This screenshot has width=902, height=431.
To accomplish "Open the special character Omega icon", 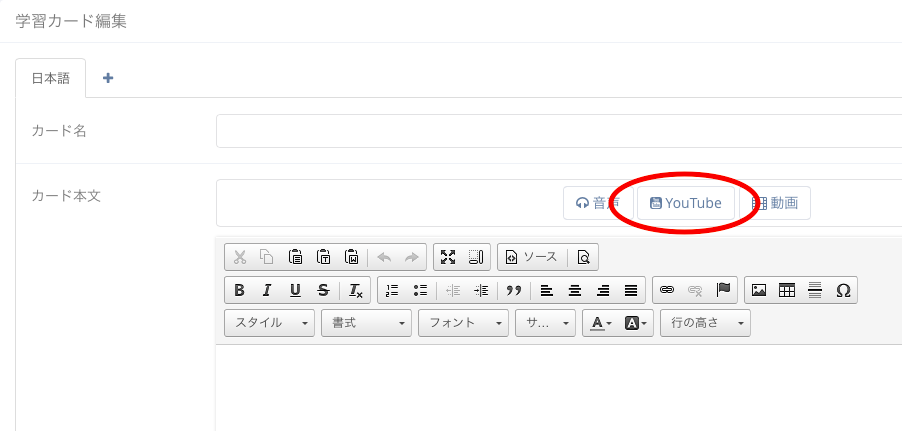I will 843,291.
